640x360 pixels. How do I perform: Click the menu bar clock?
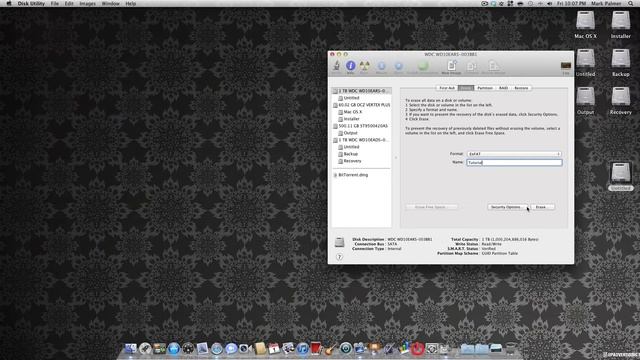click(x=571, y=3)
